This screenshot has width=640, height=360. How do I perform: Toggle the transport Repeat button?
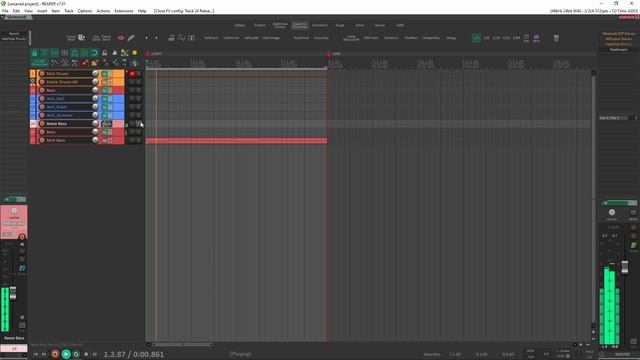pos(76,354)
